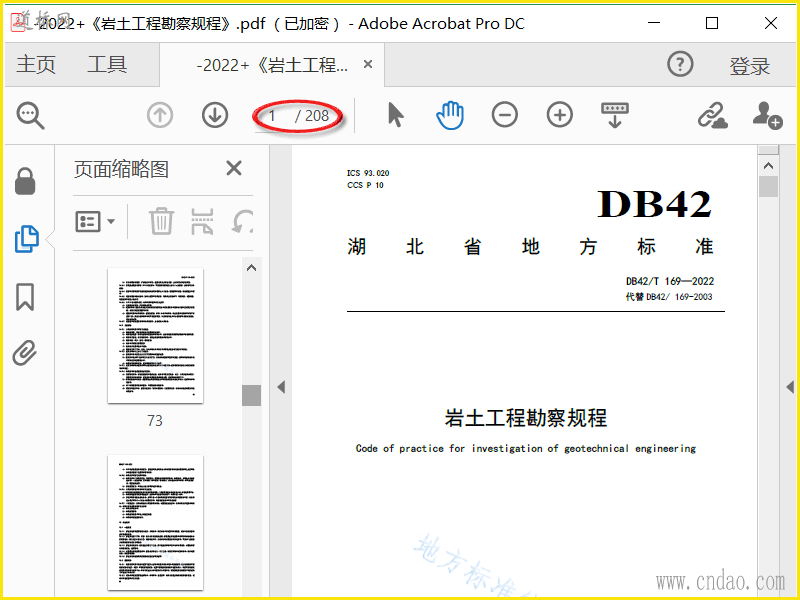Toggle page thumbnails panel icon
Screen dimensions: 800x600
coord(26,239)
